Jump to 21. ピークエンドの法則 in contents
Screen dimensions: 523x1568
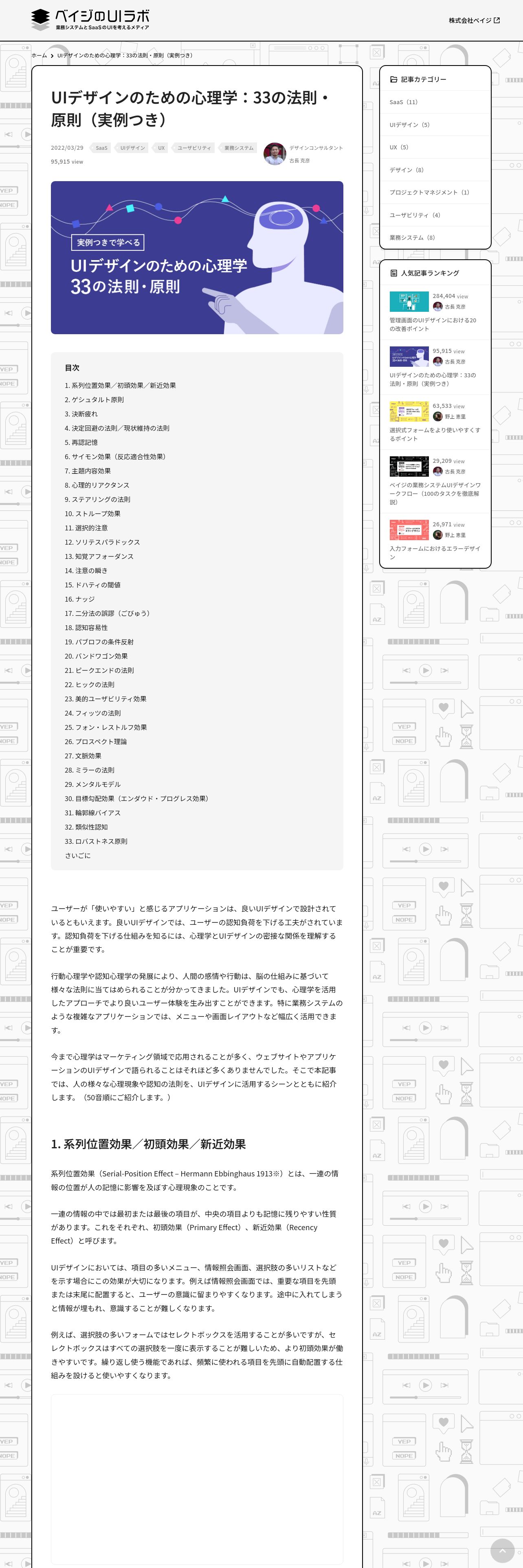99,670
